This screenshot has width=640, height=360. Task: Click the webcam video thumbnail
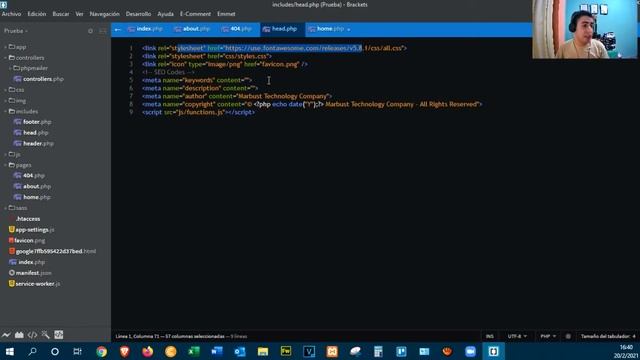click(x=585, y=29)
